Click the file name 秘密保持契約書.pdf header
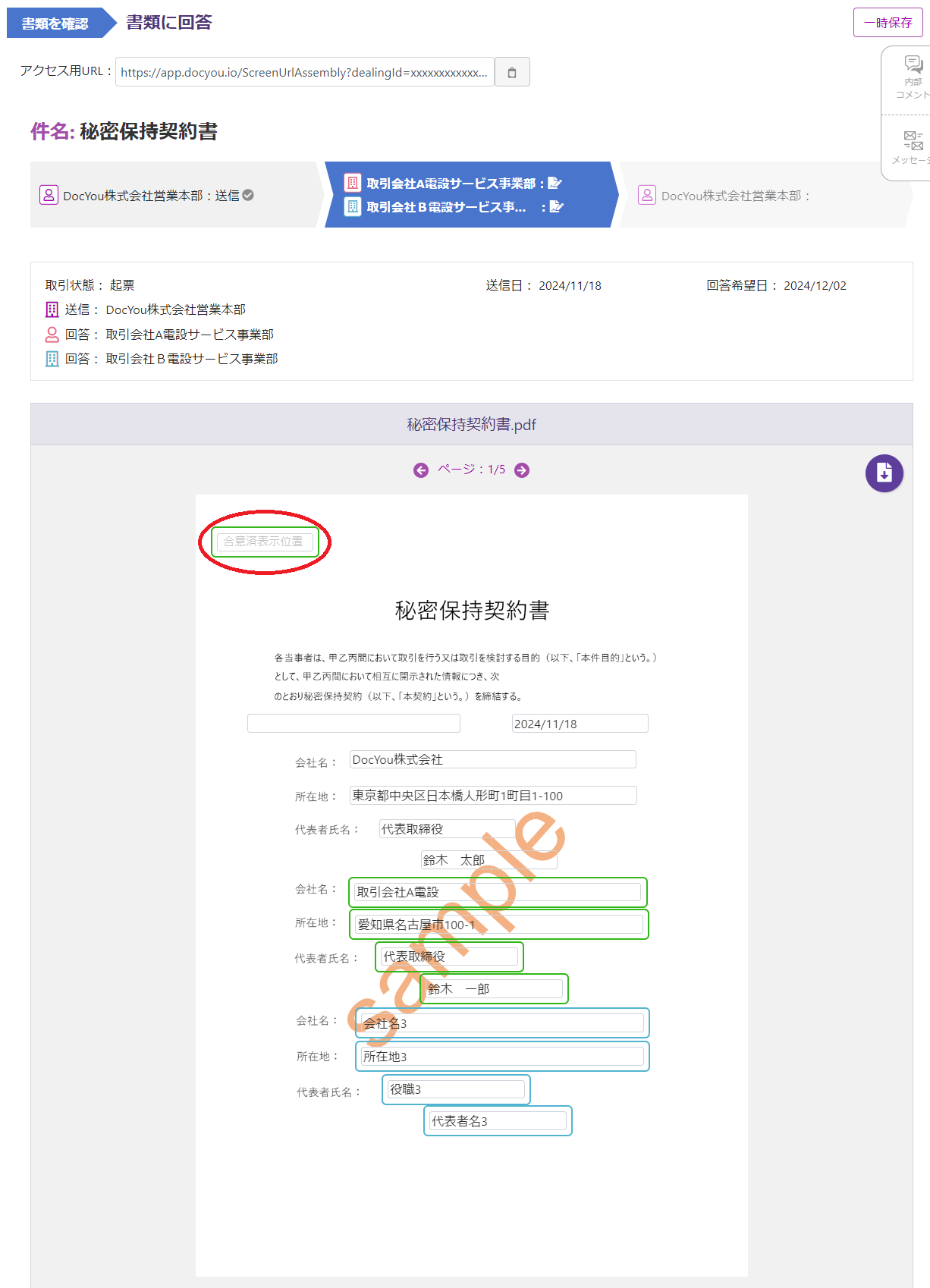Image resolution: width=930 pixels, height=1288 pixels. click(x=471, y=424)
